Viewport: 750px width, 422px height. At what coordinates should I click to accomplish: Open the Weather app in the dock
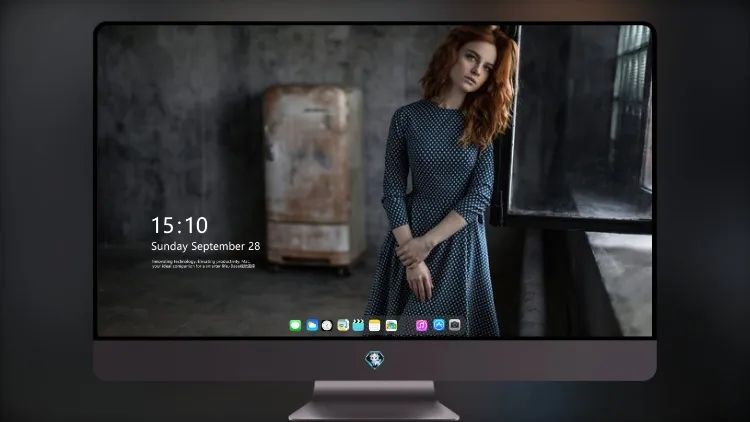click(x=312, y=325)
